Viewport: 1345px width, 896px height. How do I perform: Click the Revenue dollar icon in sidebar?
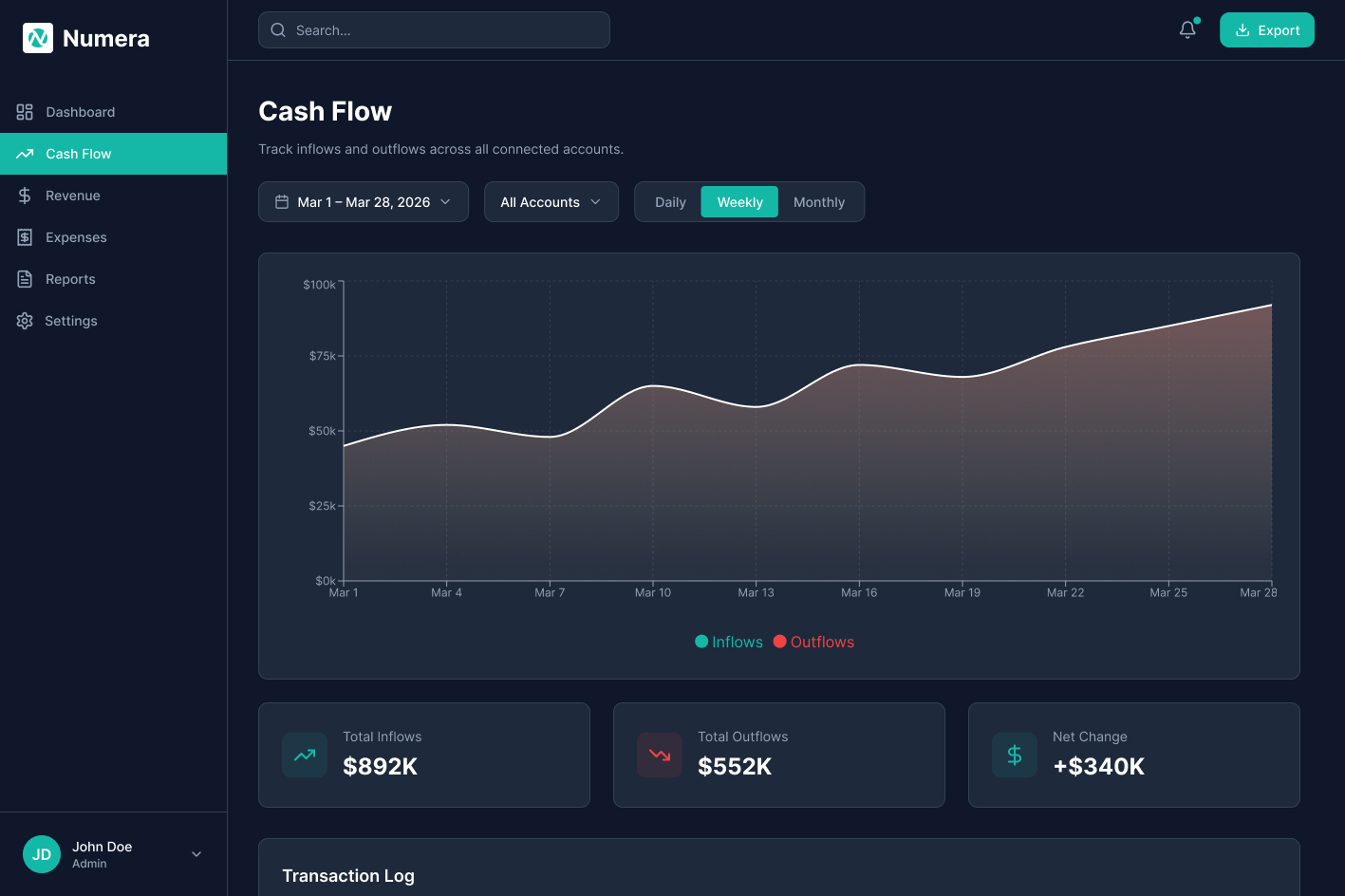(x=25, y=196)
